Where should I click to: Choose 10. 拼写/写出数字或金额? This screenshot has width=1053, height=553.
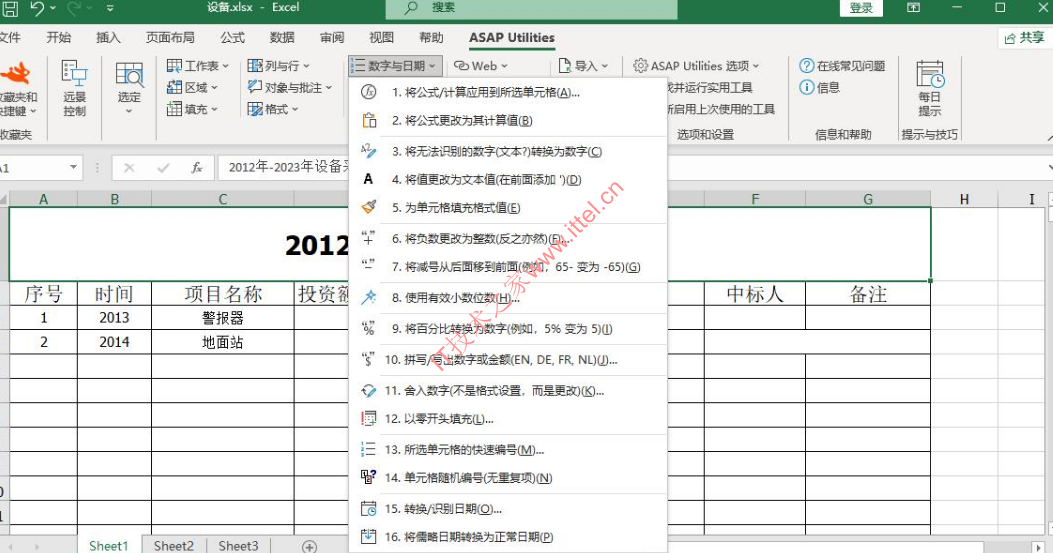point(508,360)
